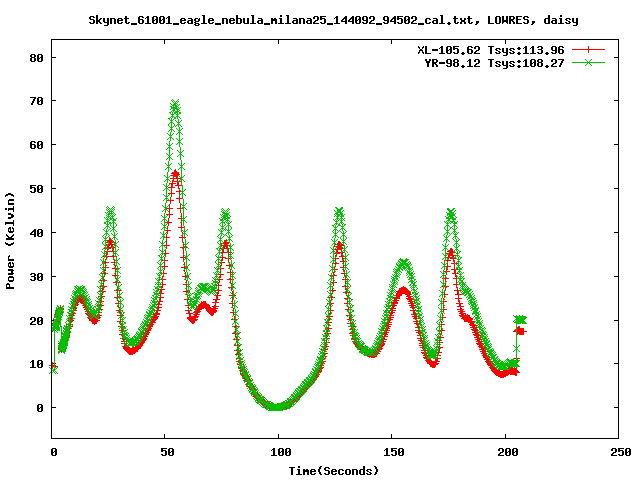Click the 70 tick label on y-axis

click(35, 102)
